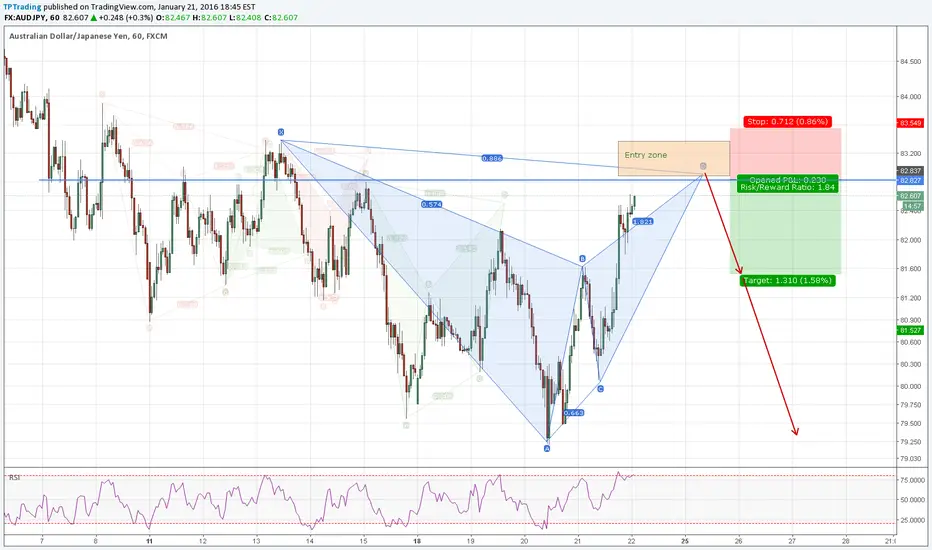Click the 25.0000 RSI axis level
932x550 pixels.
911,520
